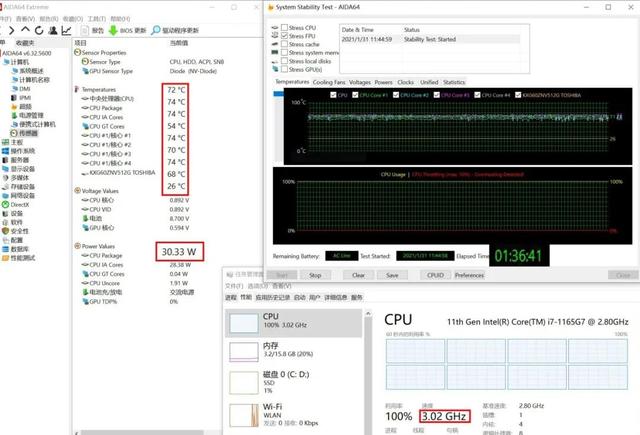Screen dimensions: 640x435
Task: Switch to the Cooling Fans tab
Action: point(329,82)
